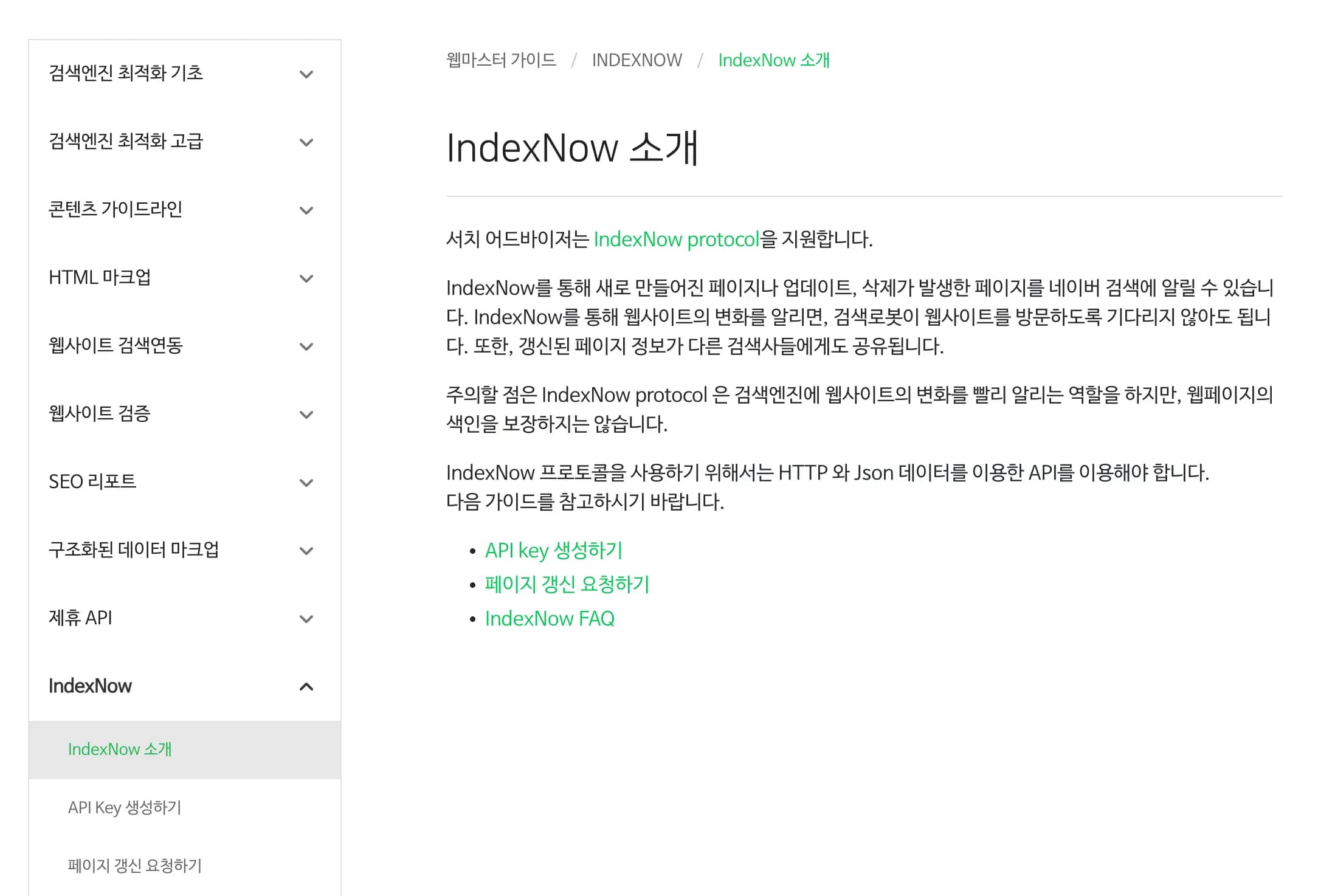Open API Key 생성하기 from the sidebar
This screenshot has width=1318, height=896.
click(x=123, y=808)
